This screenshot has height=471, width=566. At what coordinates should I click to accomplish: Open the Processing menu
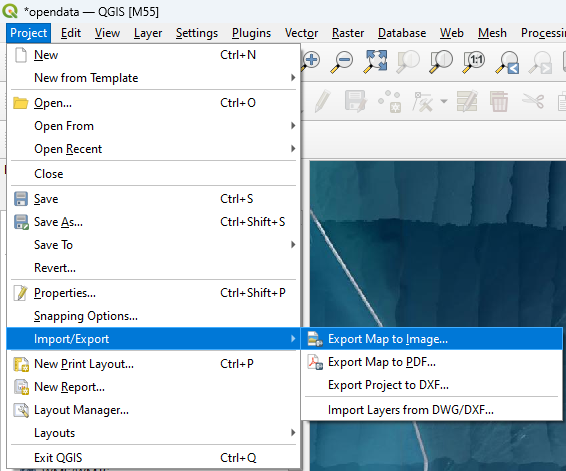tap(543, 33)
